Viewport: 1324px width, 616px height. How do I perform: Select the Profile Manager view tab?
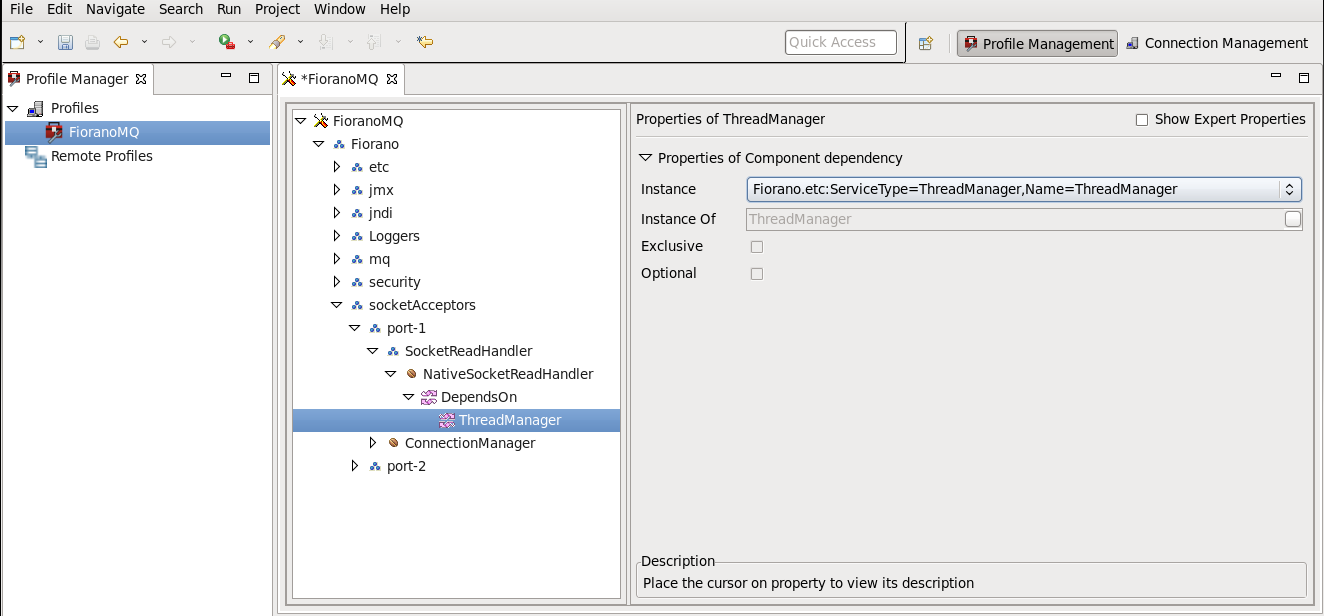click(76, 79)
